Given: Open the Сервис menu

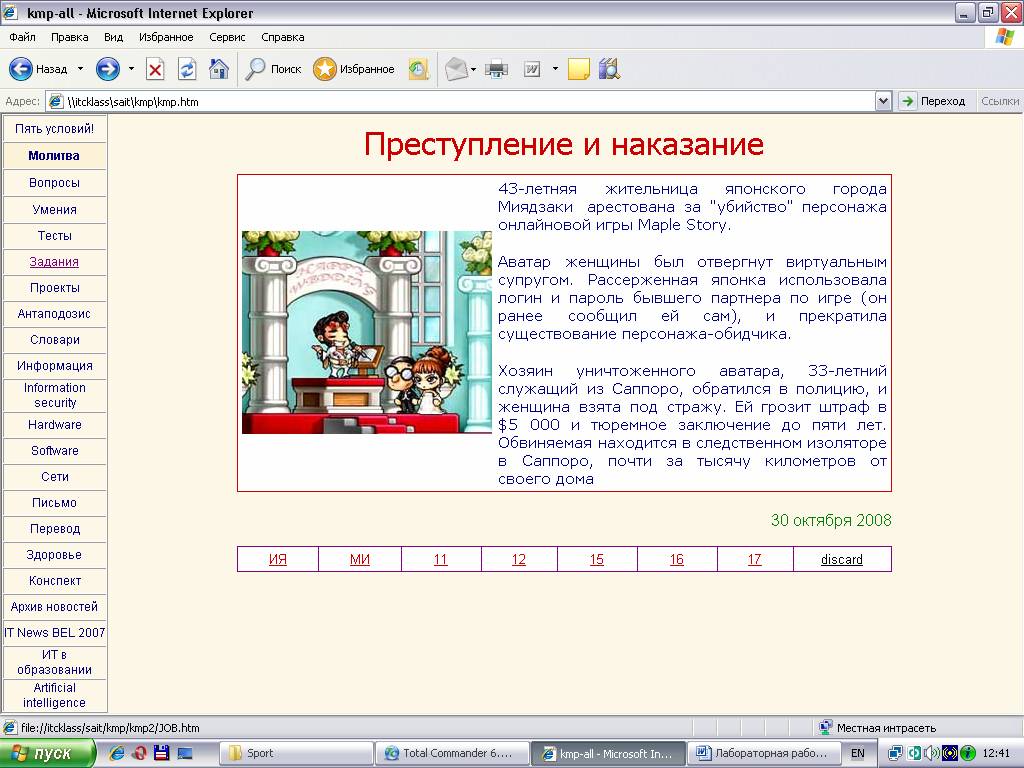Looking at the screenshot, I should tap(227, 37).
